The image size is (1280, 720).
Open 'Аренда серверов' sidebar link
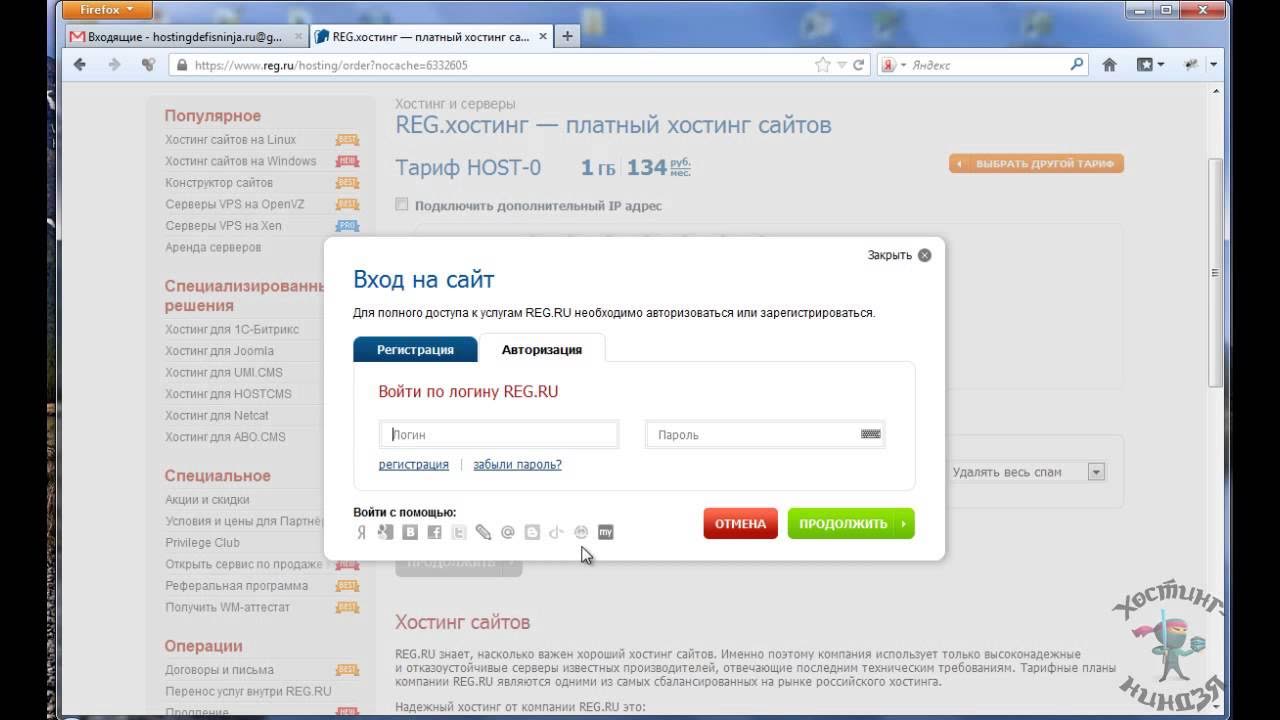click(x=213, y=247)
